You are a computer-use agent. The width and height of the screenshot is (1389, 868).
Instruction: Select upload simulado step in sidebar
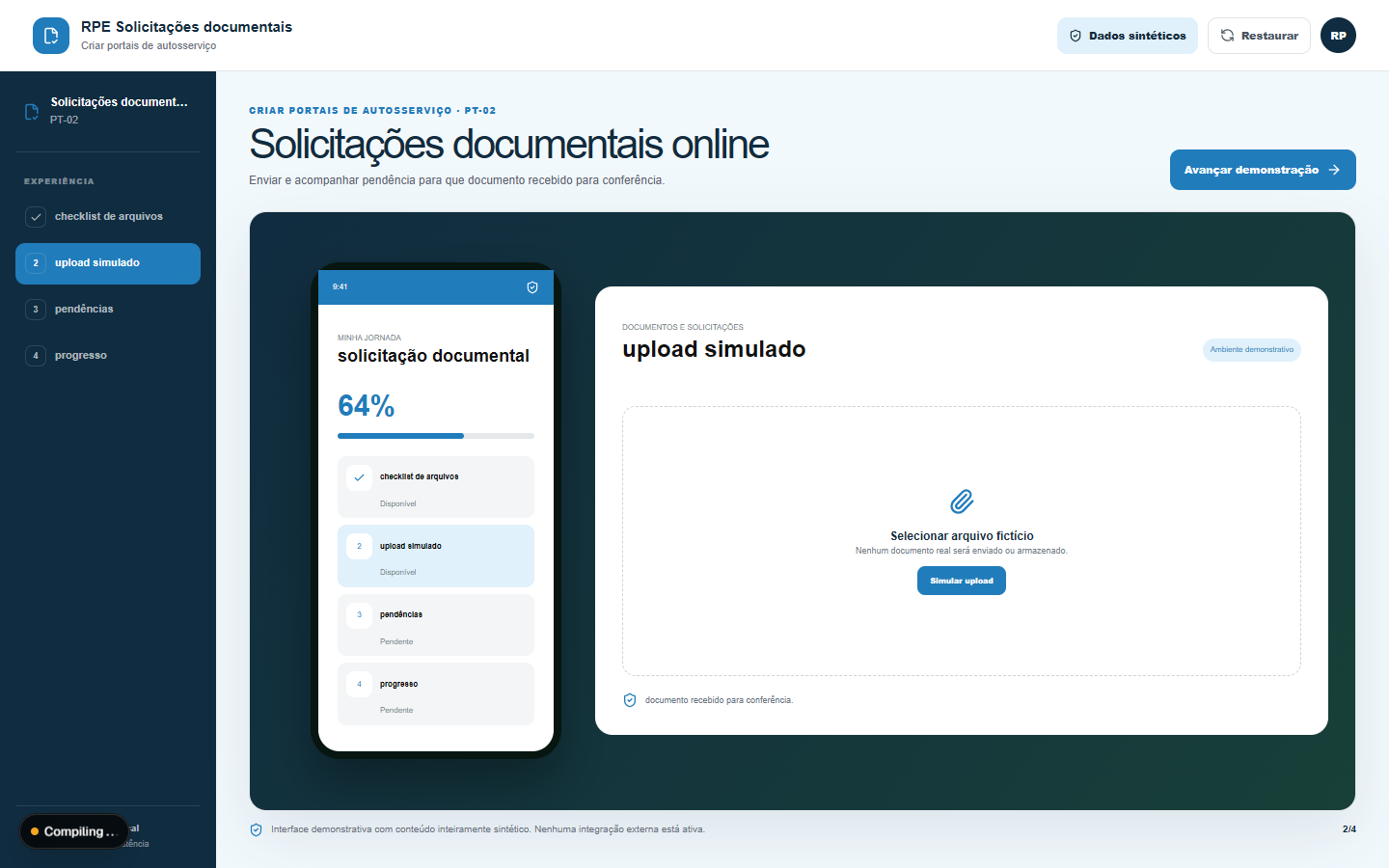[108, 263]
